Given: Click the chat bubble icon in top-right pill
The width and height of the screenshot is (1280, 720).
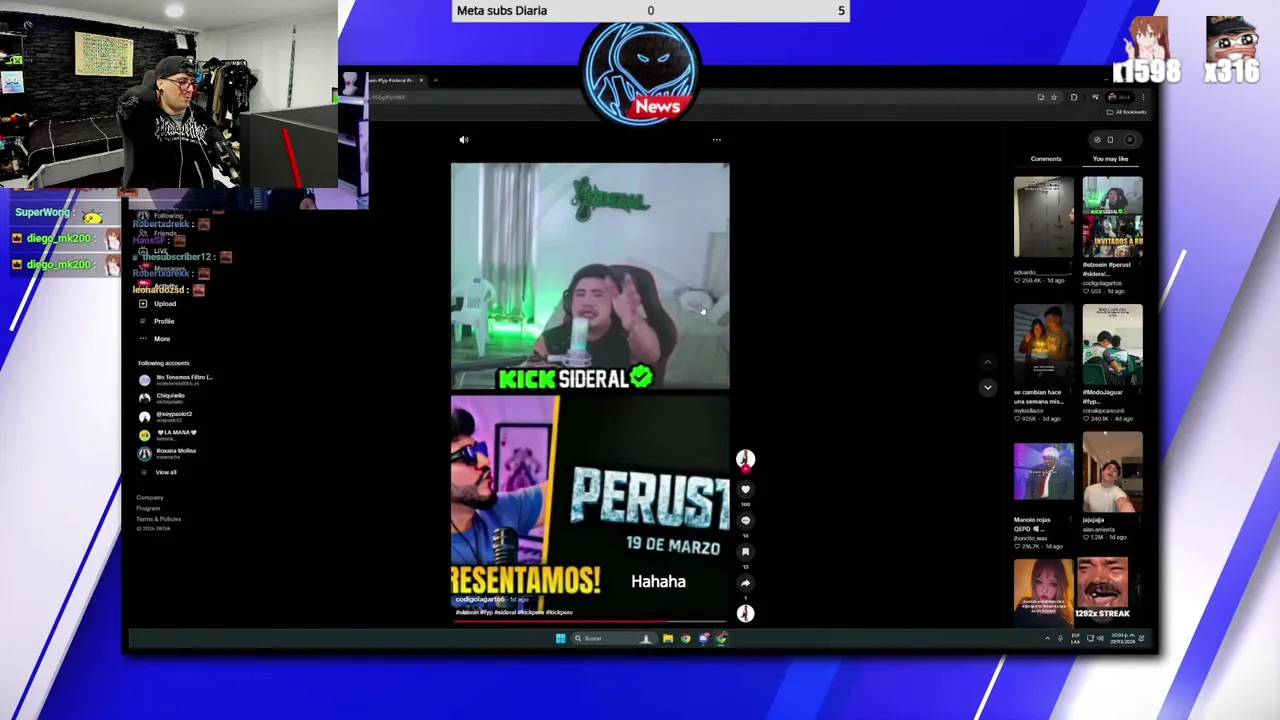Looking at the screenshot, I should (x=1130, y=140).
